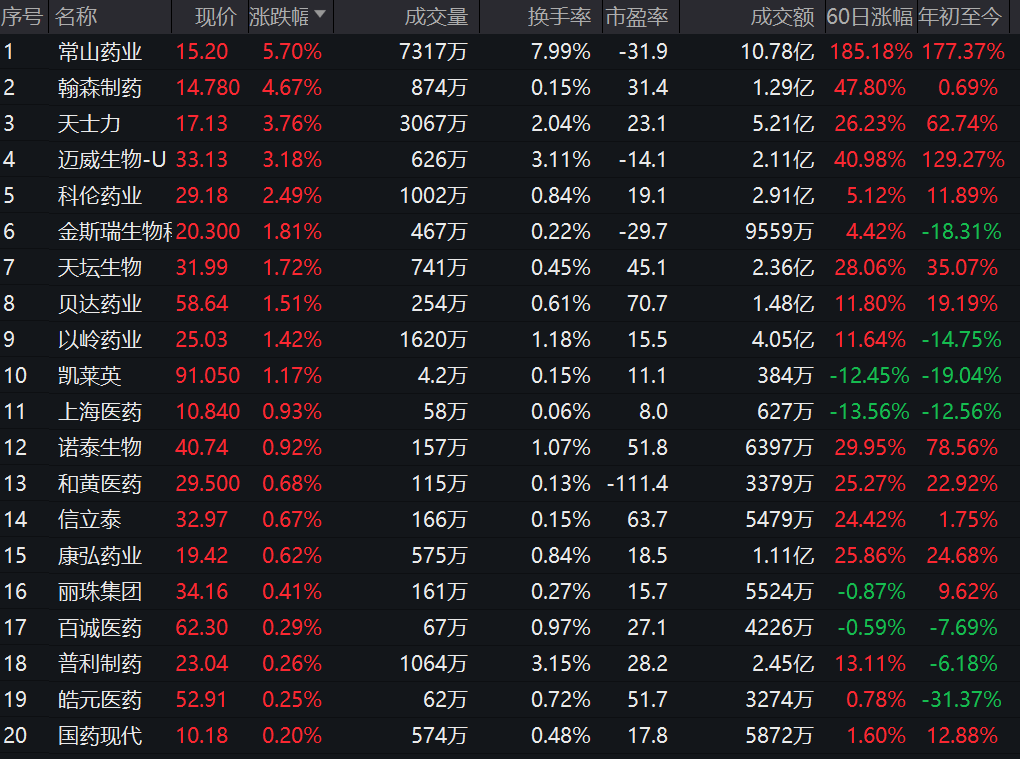Select the 常山药业 stock row

[x=510, y=51]
